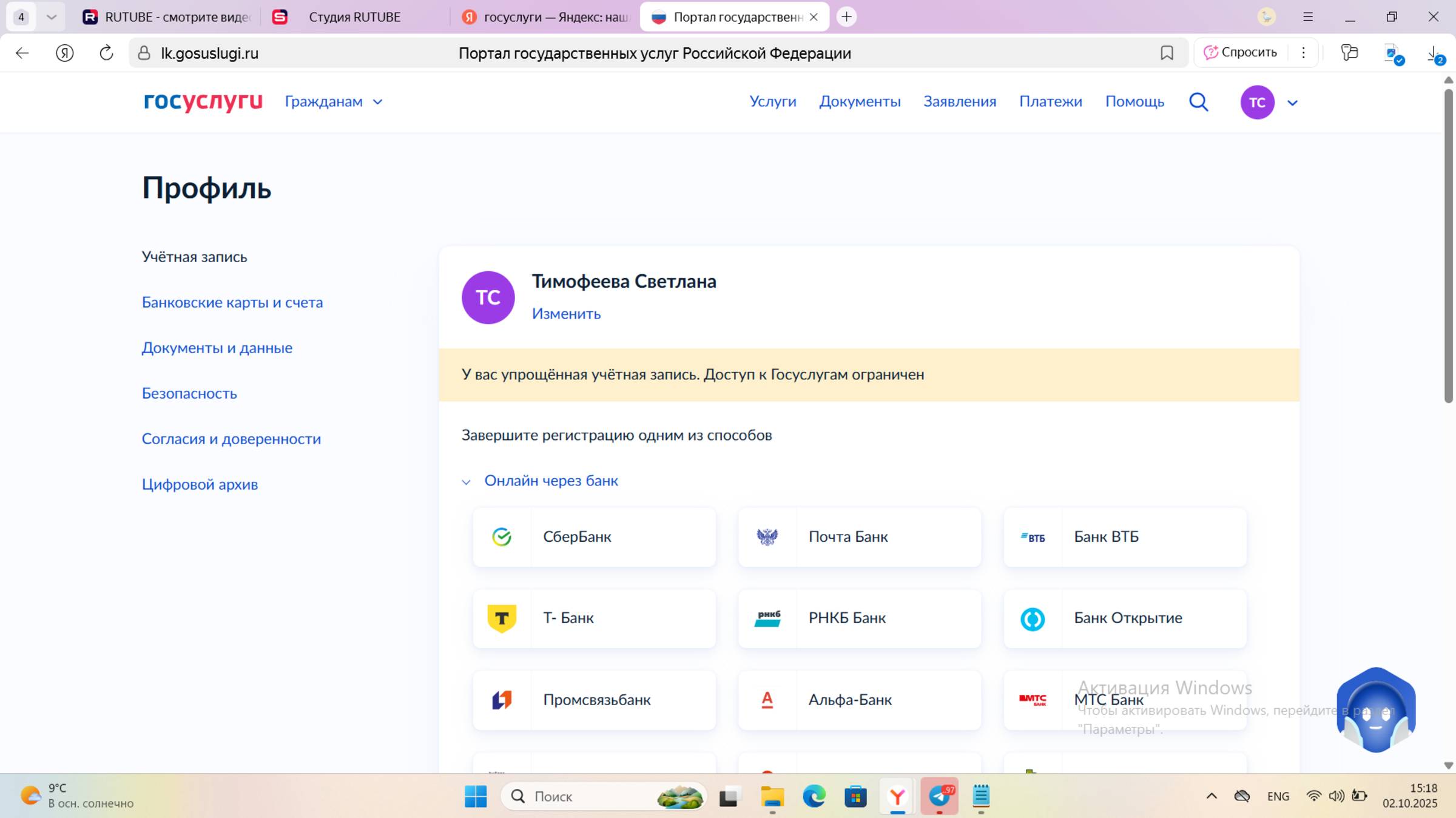Open the browser tab list dropdown arrow
Screen dimensions: 1456x818
(52, 17)
